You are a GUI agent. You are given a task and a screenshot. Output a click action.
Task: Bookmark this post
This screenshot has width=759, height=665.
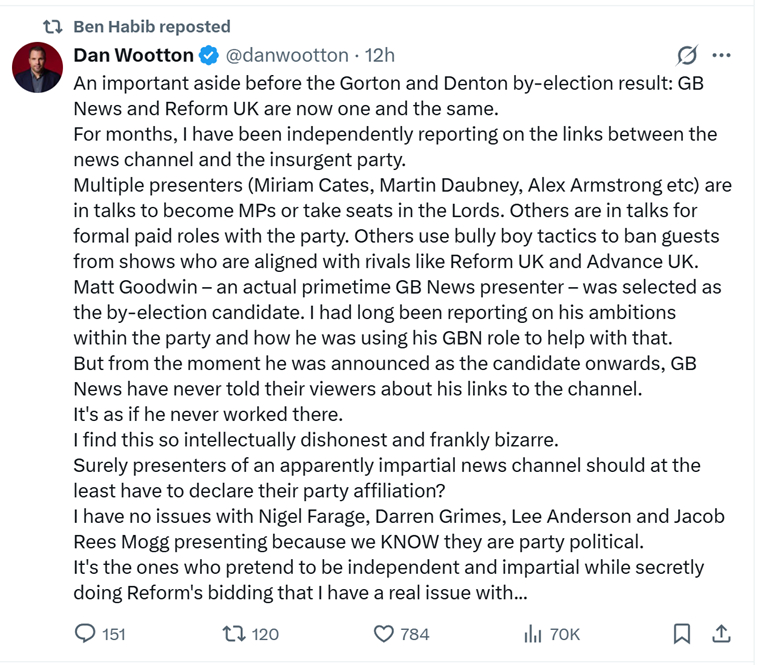click(x=681, y=633)
